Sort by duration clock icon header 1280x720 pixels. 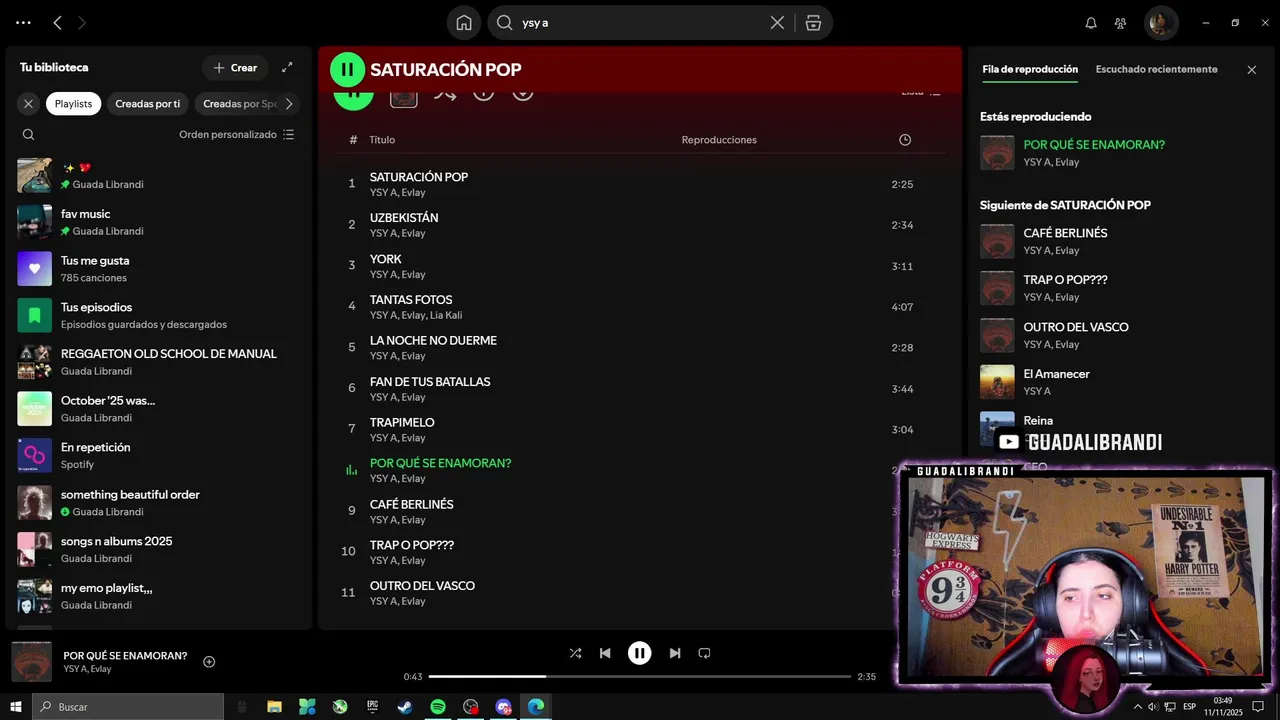pyautogui.click(x=905, y=140)
